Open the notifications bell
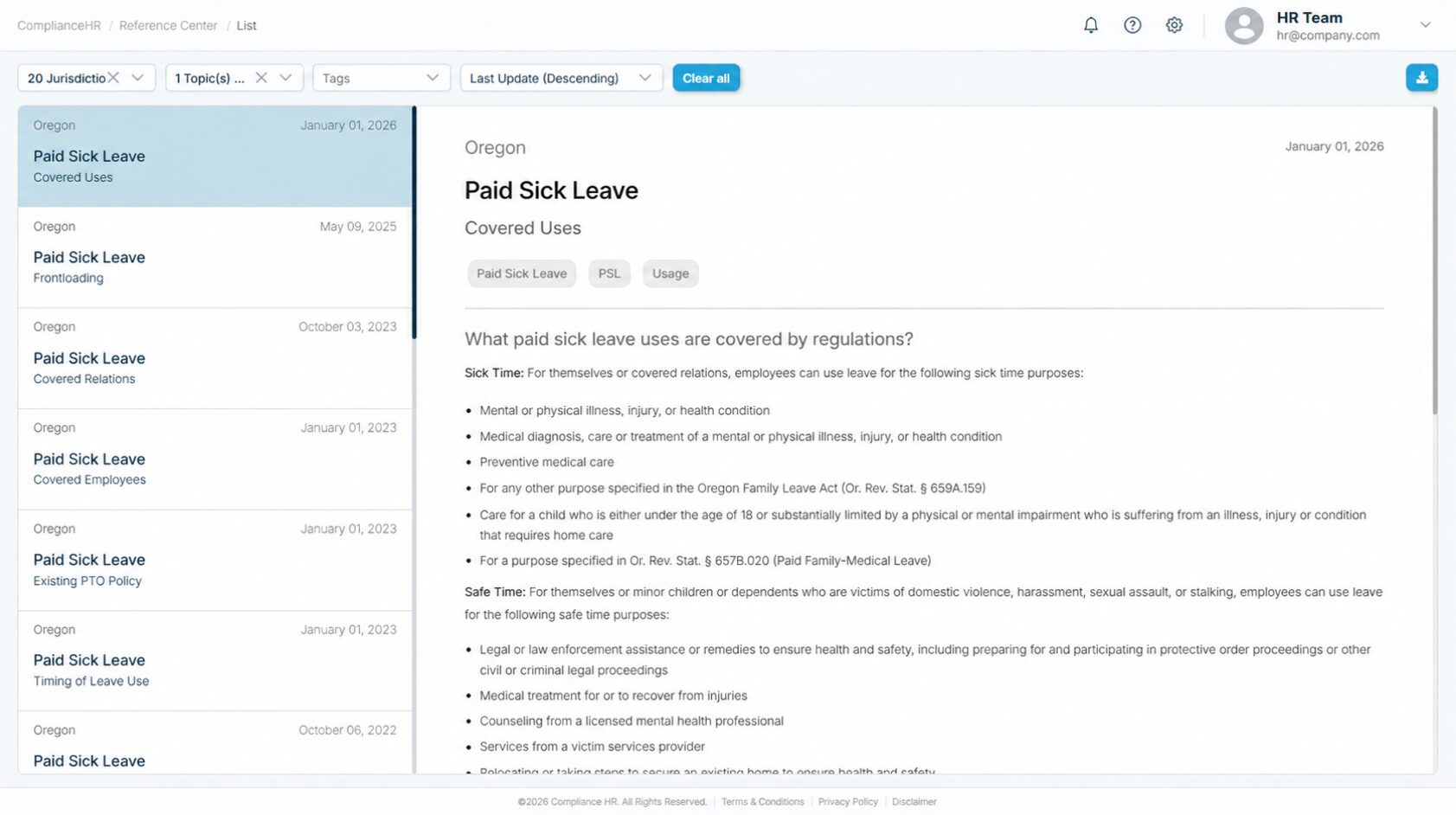Screen dimensions: 1456x815 point(1091,25)
